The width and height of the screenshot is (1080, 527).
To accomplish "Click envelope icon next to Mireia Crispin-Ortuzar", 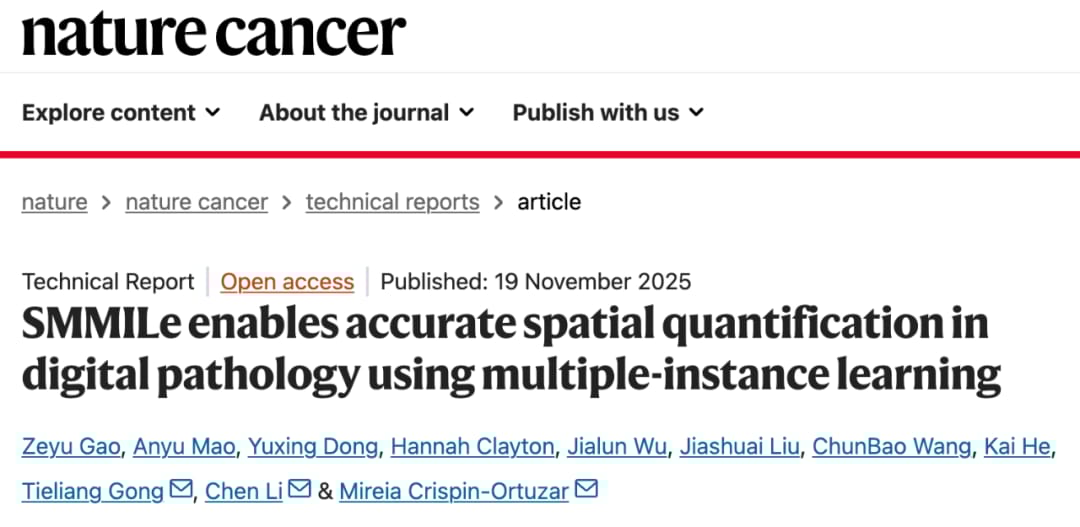I will point(587,490).
